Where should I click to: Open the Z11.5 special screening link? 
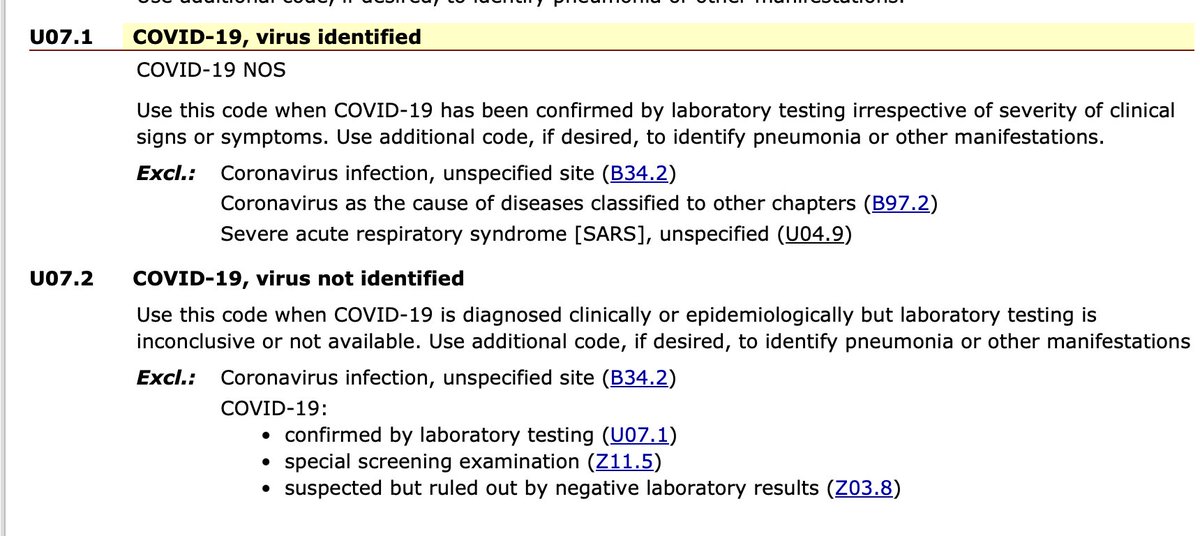[625, 462]
